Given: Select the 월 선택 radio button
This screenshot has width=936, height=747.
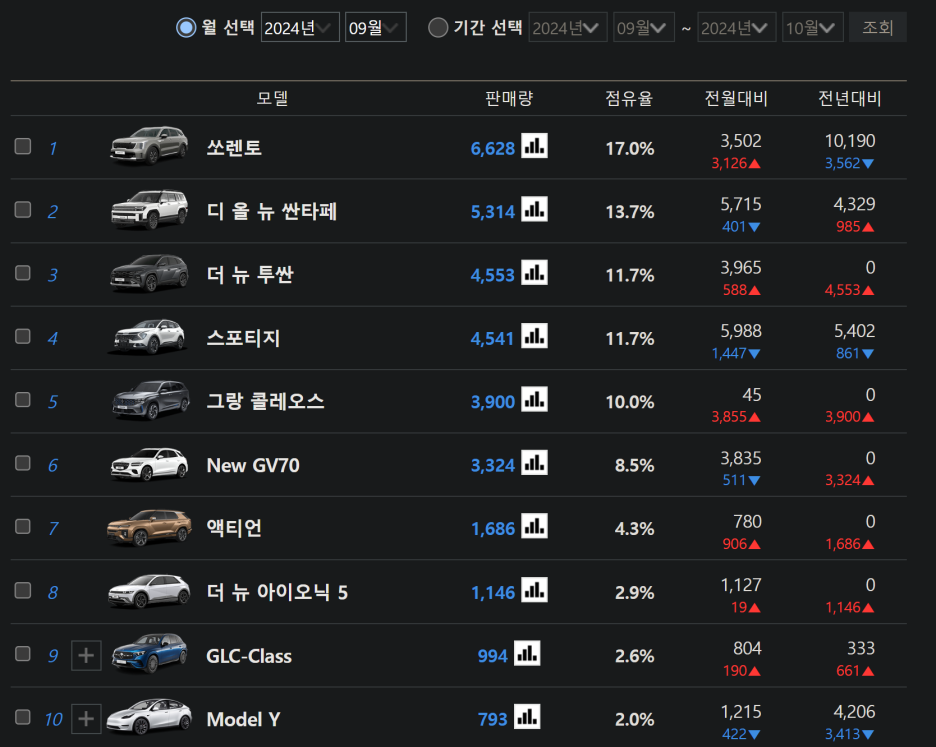Looking at the screenshot, I should pyautogui.click(x=186, y=27).
